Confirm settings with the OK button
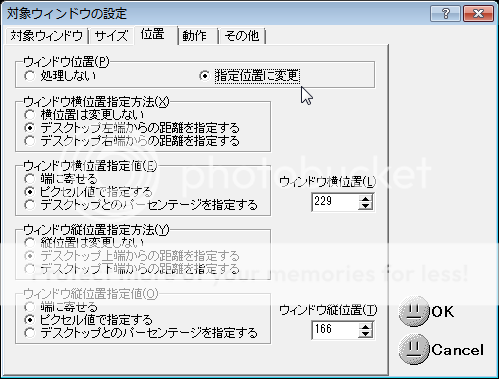The image size is (499, 379). tap(427, 312)
